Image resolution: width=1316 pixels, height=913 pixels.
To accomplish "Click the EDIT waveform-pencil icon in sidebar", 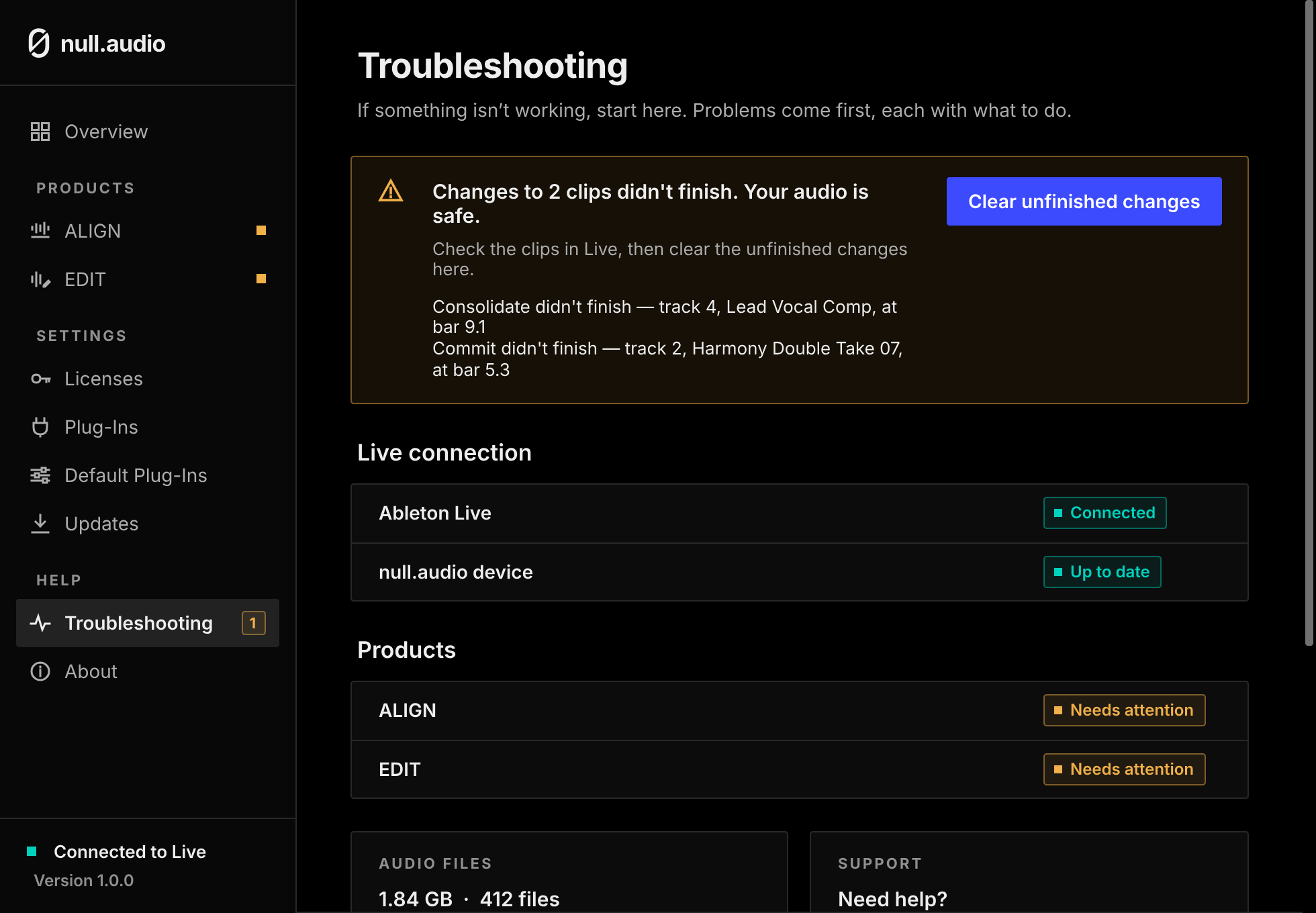I will tap(40, 279).
